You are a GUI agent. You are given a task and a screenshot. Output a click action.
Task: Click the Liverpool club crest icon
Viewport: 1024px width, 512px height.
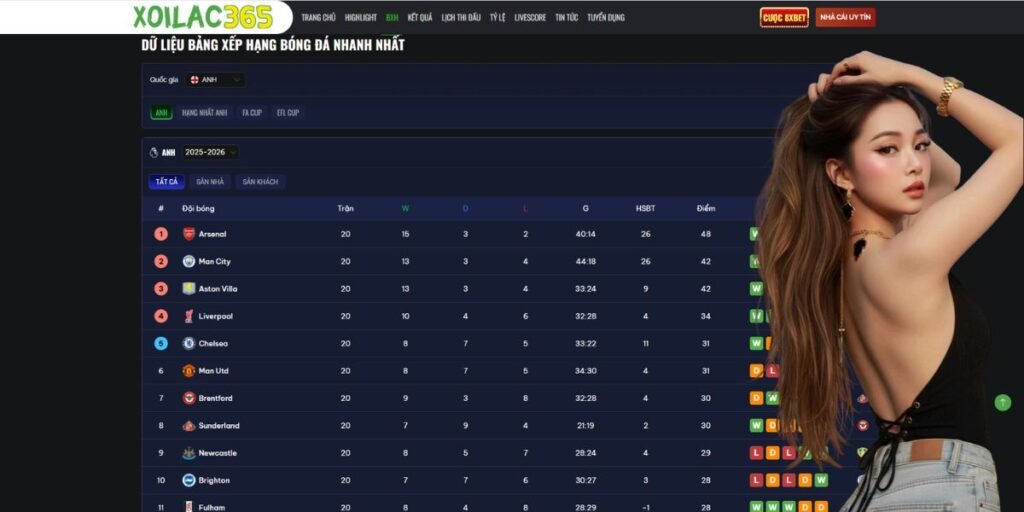pyautogui.click(x=189, y=316)
